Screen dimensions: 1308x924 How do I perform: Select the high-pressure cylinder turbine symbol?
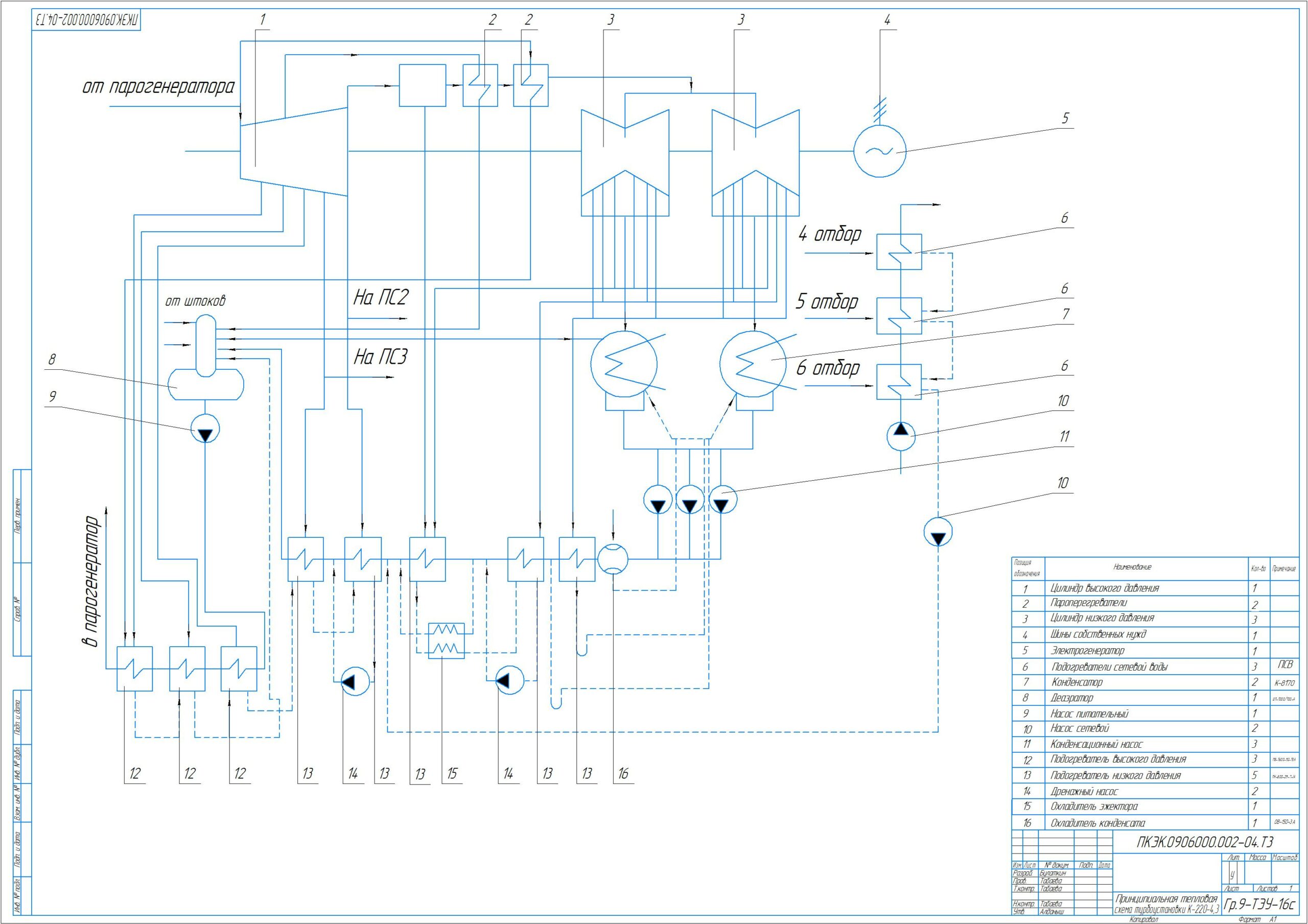[293, 152]
